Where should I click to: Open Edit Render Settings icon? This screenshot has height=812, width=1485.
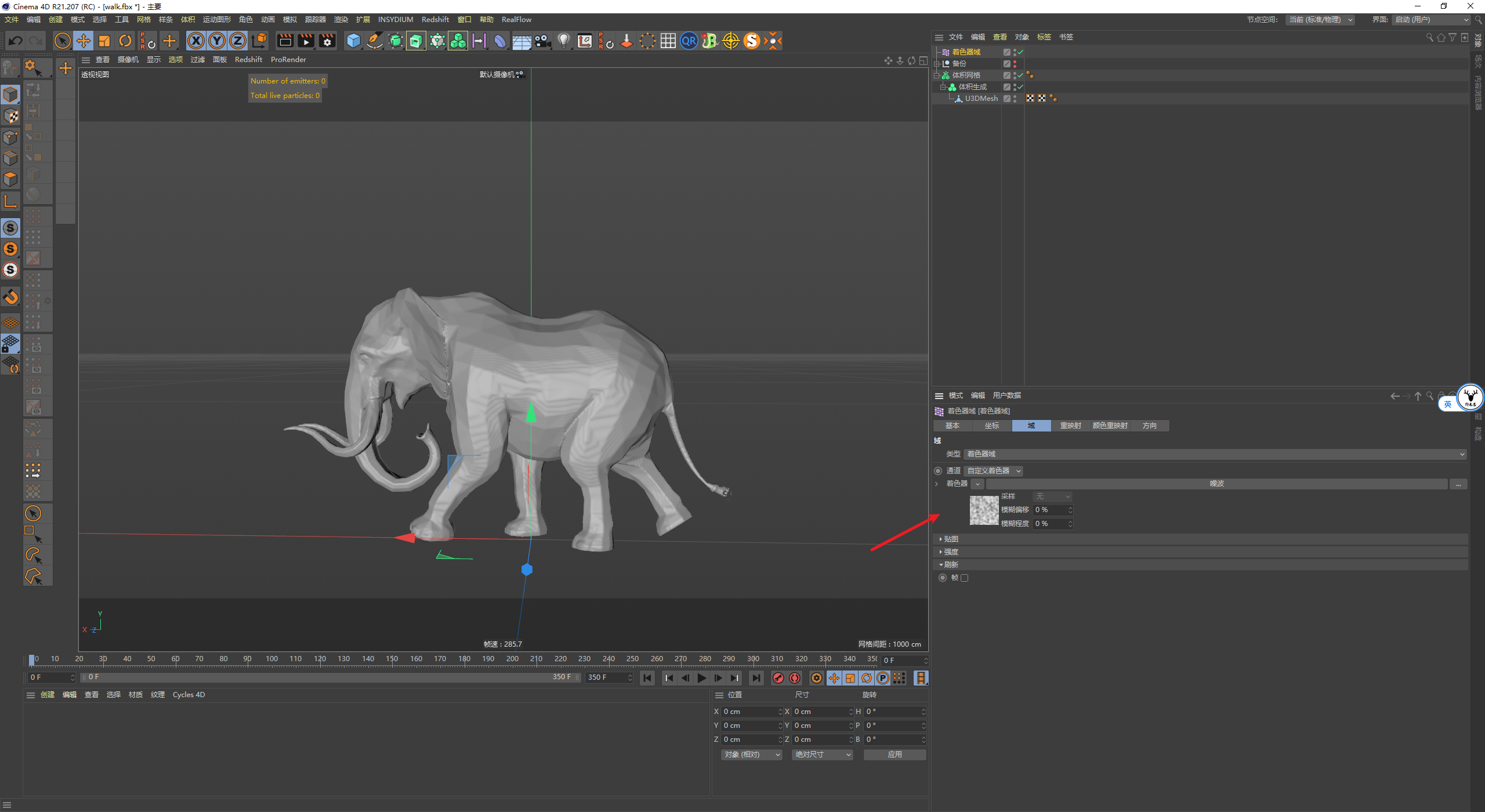(x=327, y=41)
